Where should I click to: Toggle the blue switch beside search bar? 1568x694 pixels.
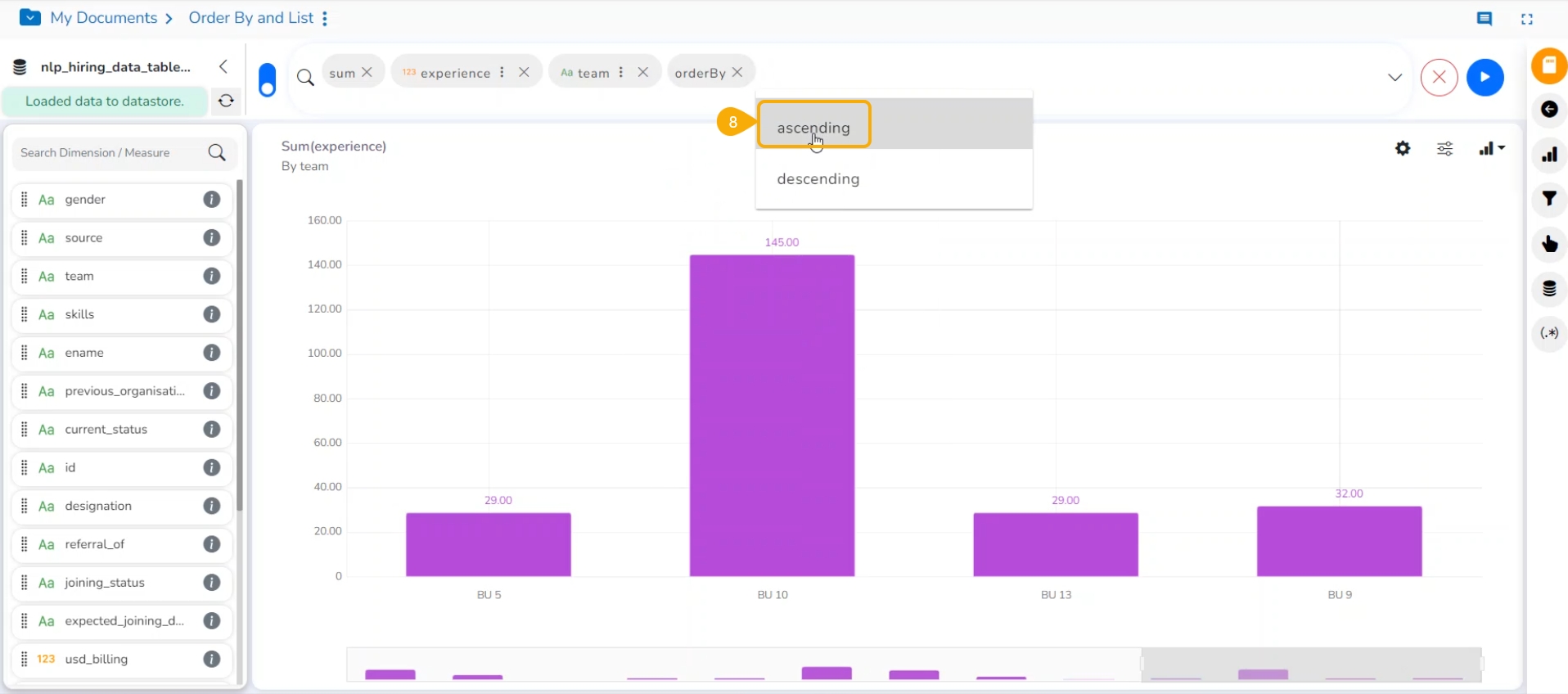[x=267, y=80]
